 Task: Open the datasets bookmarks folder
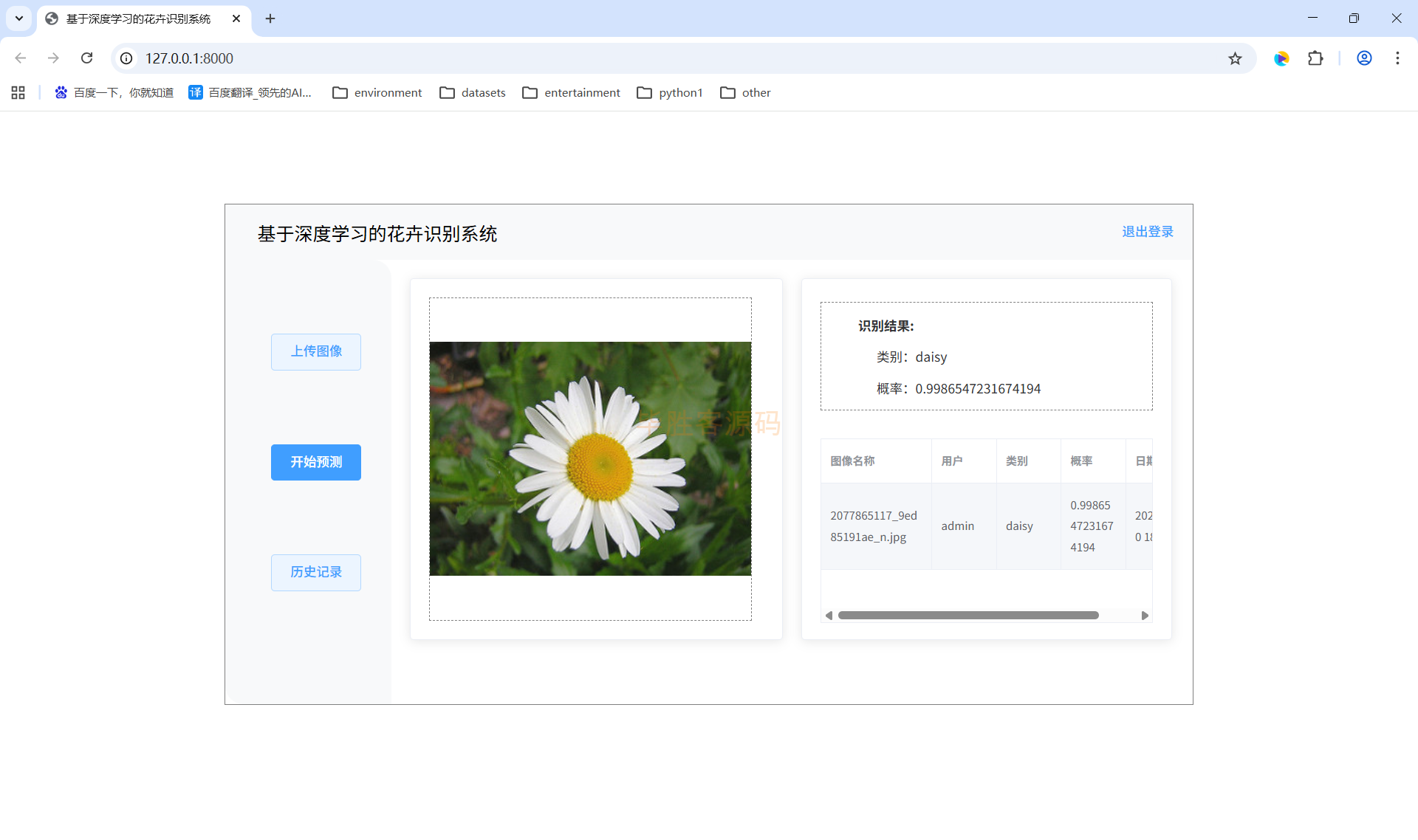tap(473, 92)
